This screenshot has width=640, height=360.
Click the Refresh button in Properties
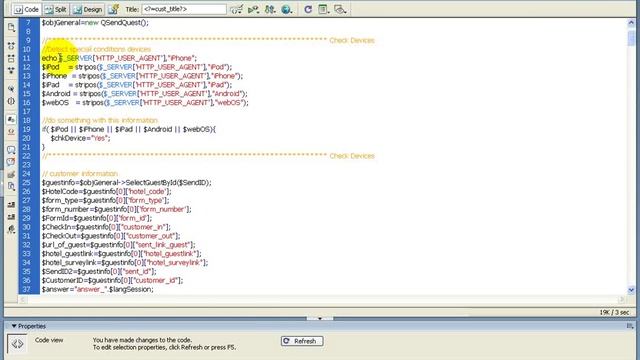pyautogui.click(x=302, y=341)
